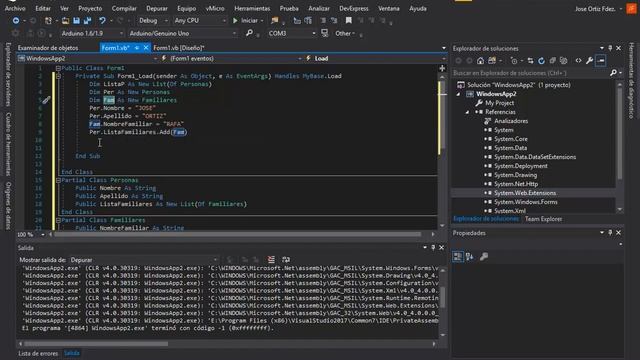Click the pending changes filter clock icon
The image size is (640, 360).
coord(514,61)
